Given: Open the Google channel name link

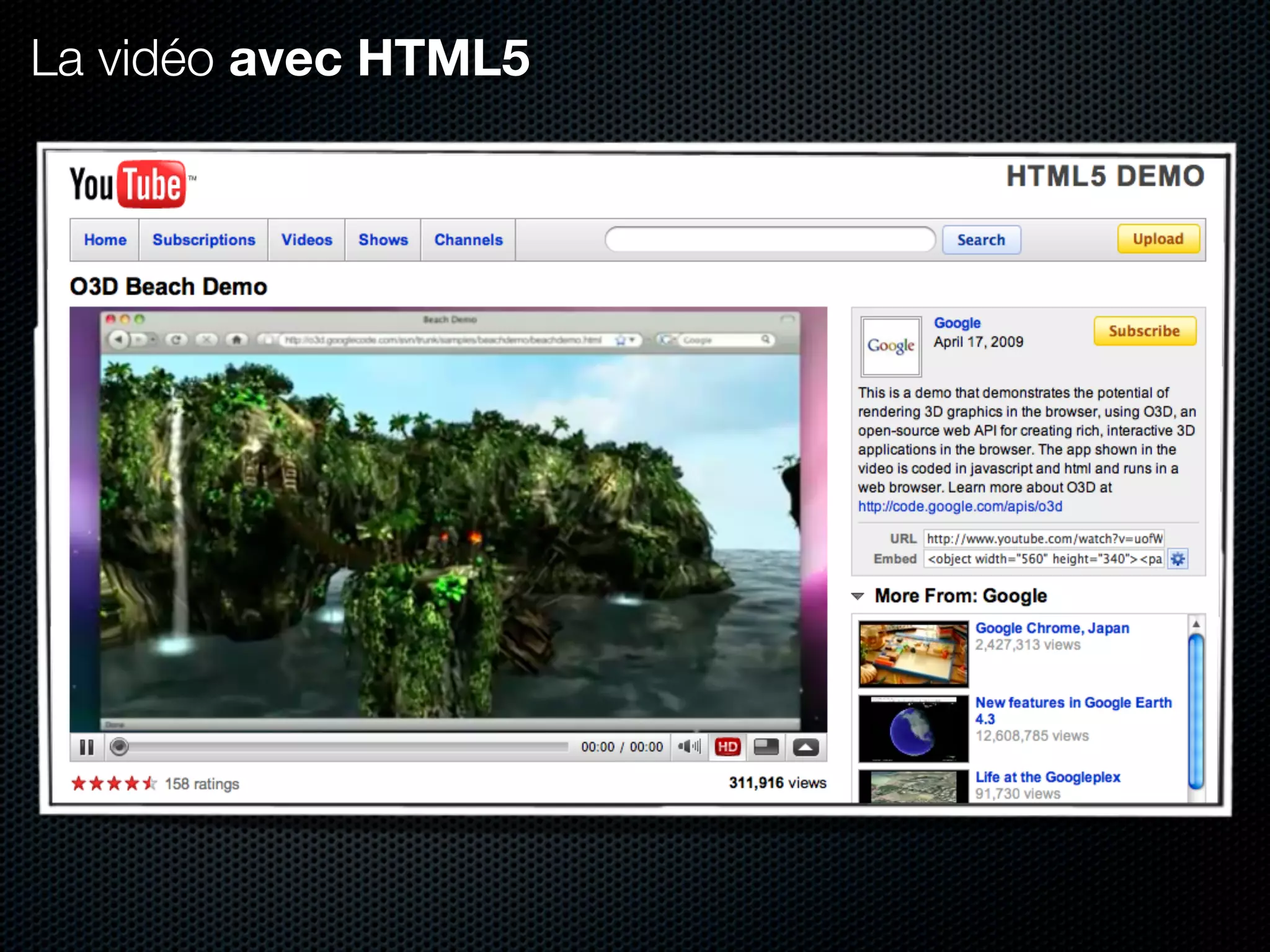Looking at the screenshot, I should pos(957,323).
